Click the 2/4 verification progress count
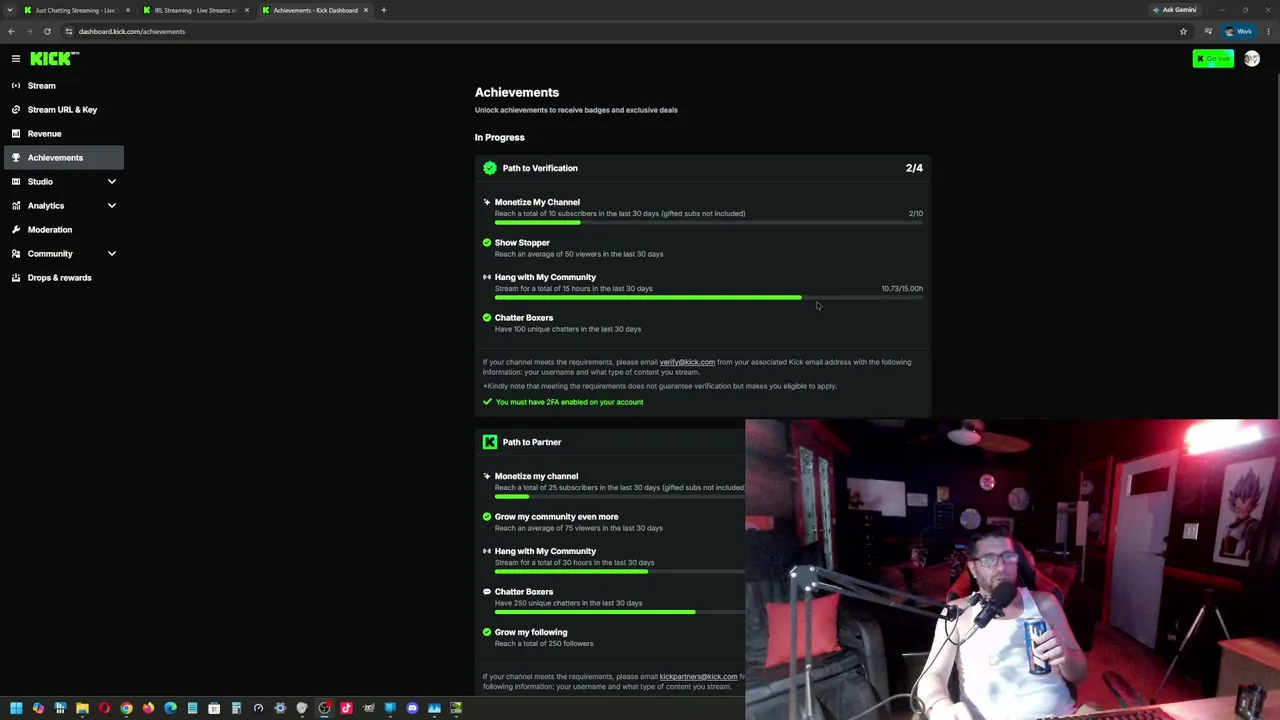This screenshot has width=1280, height=720. click(914, 168)
